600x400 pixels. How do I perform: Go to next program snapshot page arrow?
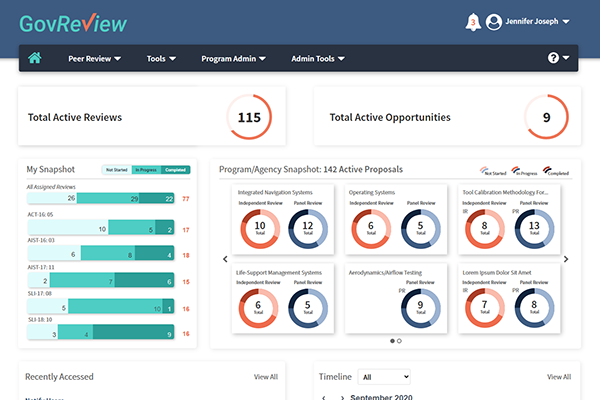(x=566, y=259)
